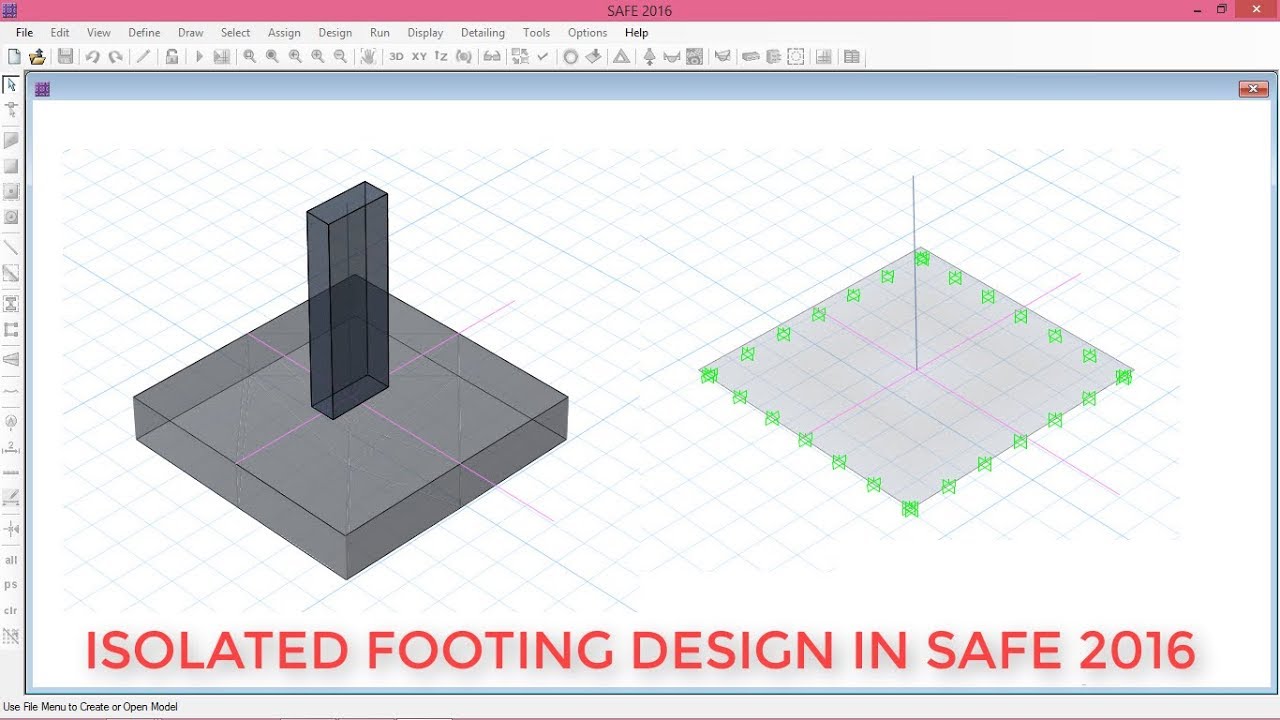Select the Draw Dimension Lines tool
This screenshot has height=720, width=1280.
point(11,446)
